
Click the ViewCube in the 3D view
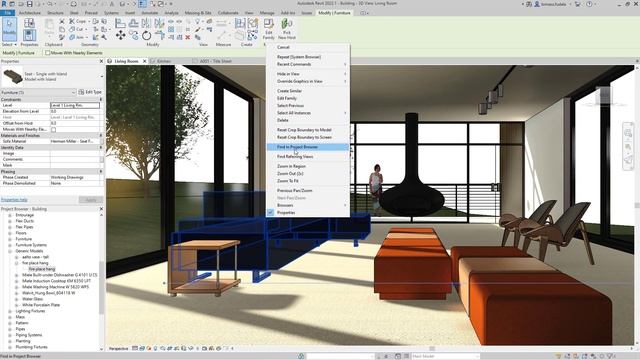click(604, 96)
